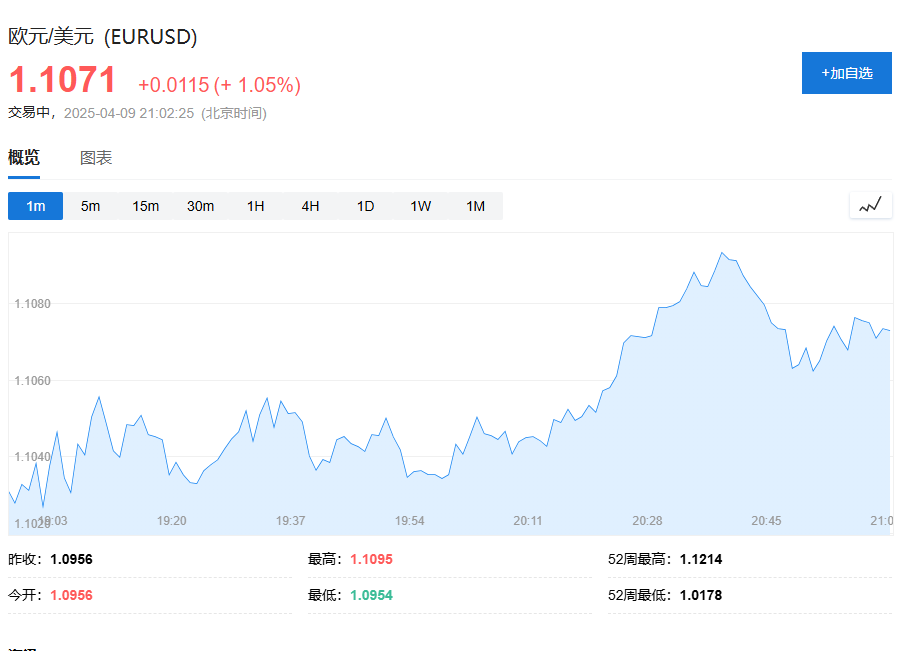Click the 最高 value 1.1095

click(x=371, y=559)
